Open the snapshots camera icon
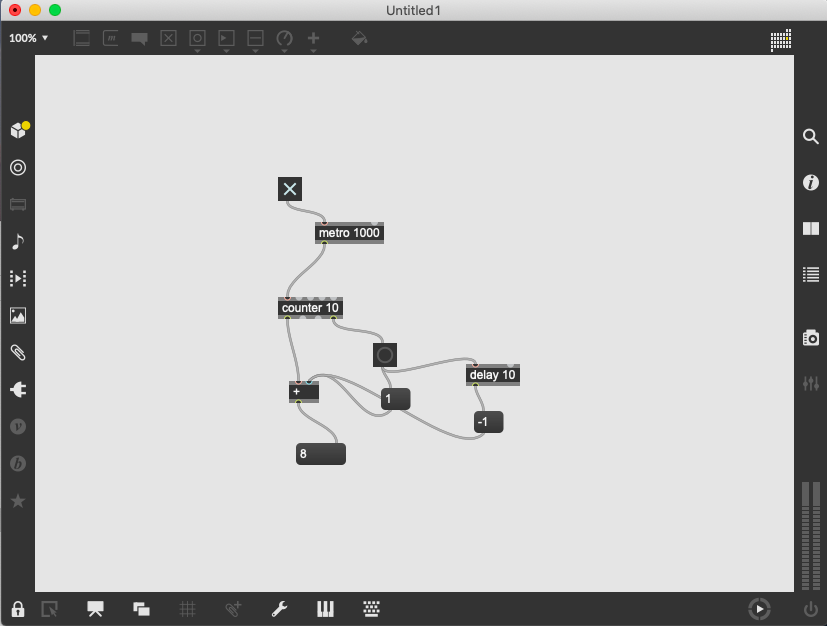 click(x=811, y=338)
